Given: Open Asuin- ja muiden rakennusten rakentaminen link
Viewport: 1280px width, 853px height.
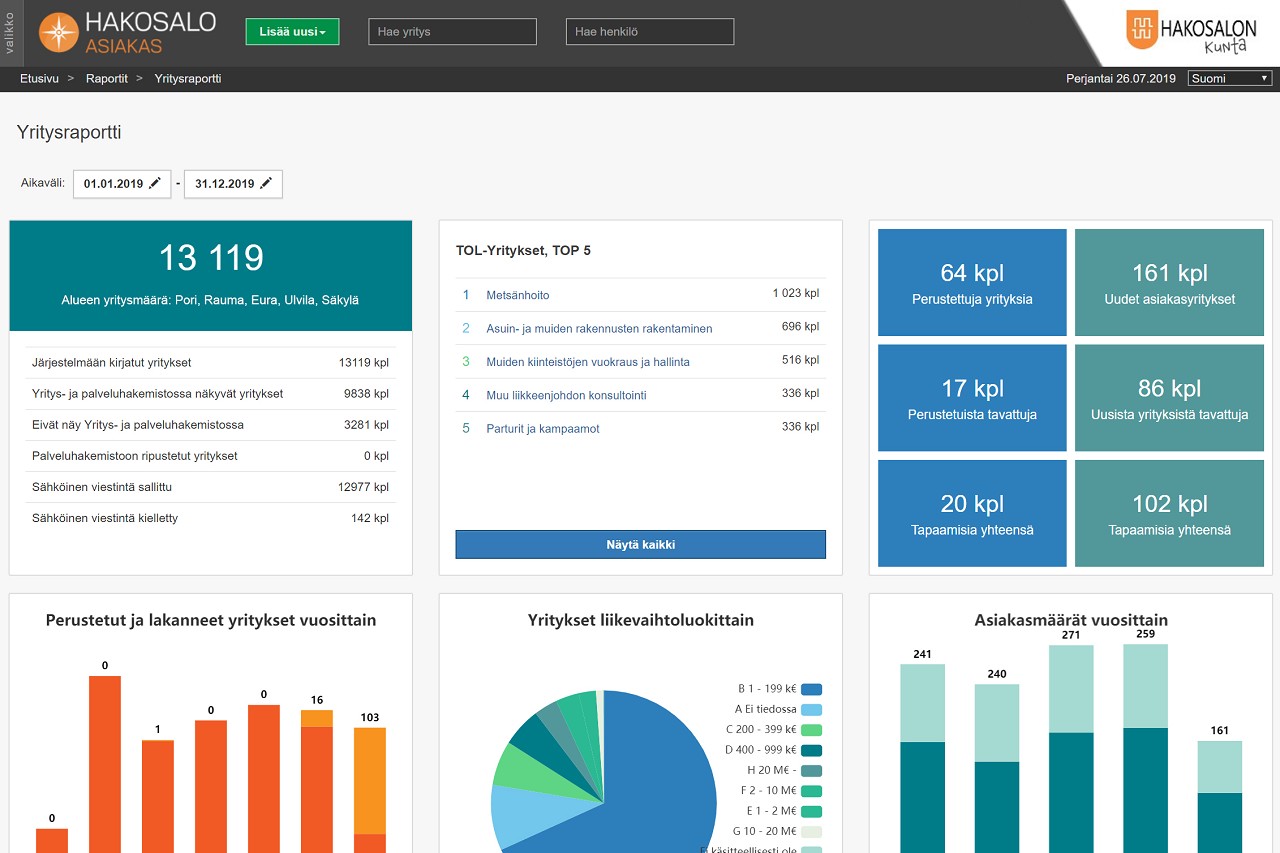Looking at the screenshot, I should tap(599, 328).
